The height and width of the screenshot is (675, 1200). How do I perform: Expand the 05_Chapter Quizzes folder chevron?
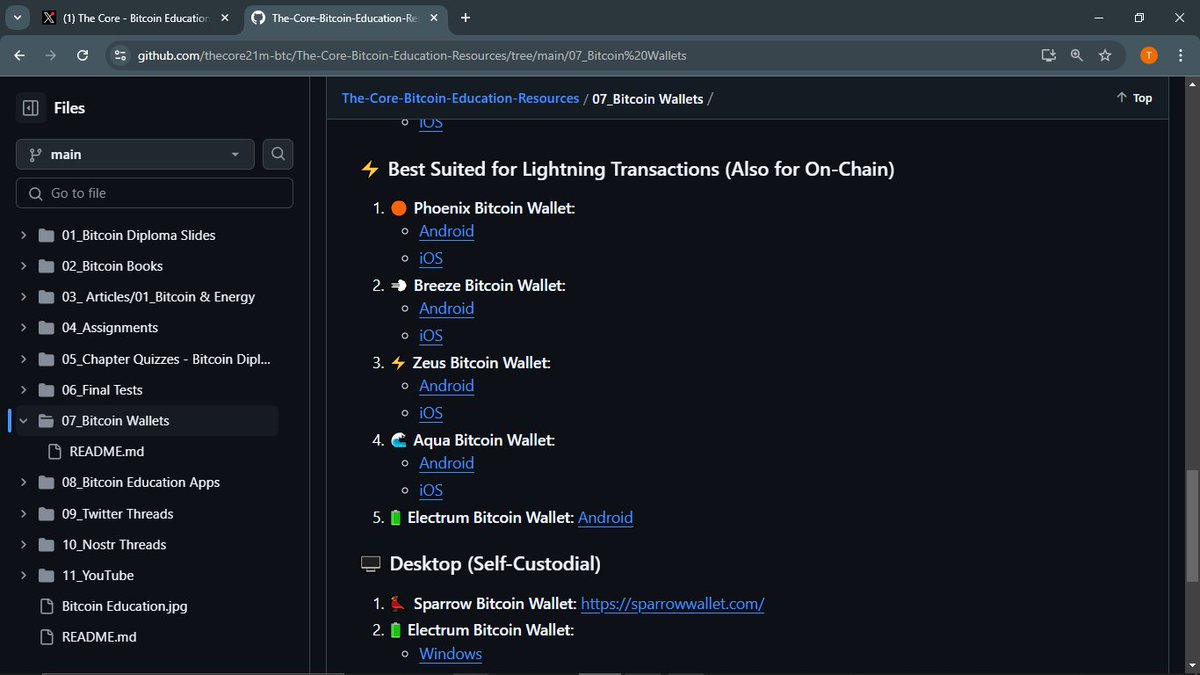22,359
